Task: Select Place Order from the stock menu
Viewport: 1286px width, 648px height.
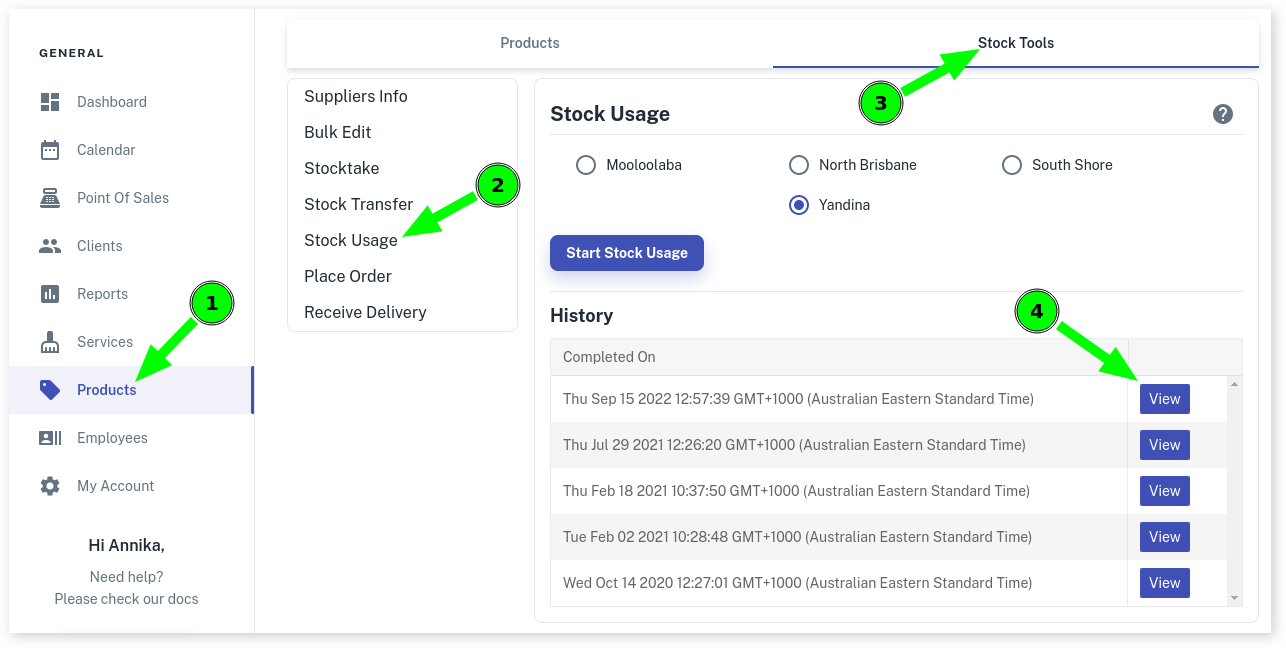Action: coord(348,276)
